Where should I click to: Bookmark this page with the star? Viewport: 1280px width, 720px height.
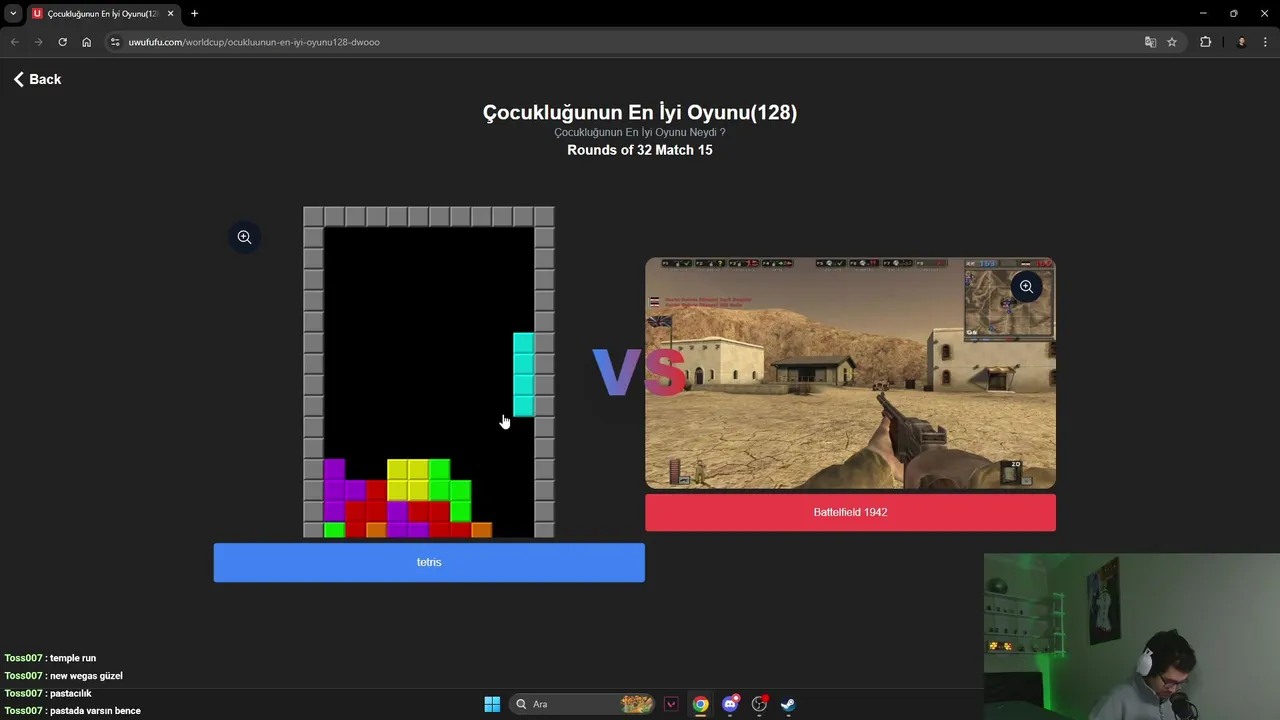point(1172,42)
